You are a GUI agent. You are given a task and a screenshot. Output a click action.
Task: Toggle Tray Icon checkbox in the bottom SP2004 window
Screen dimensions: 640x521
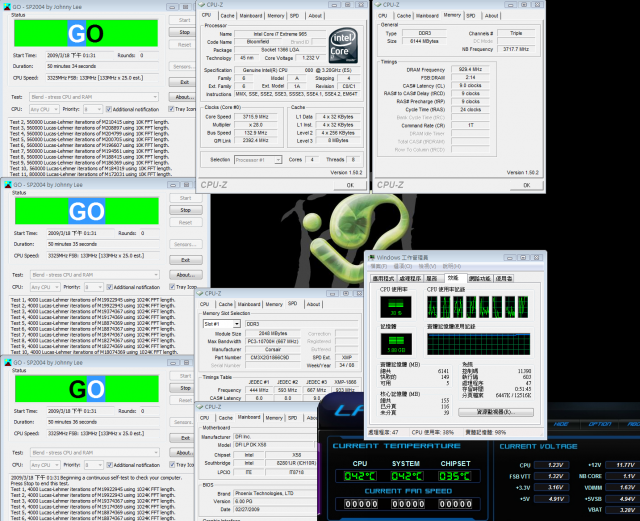pos(172,465)
